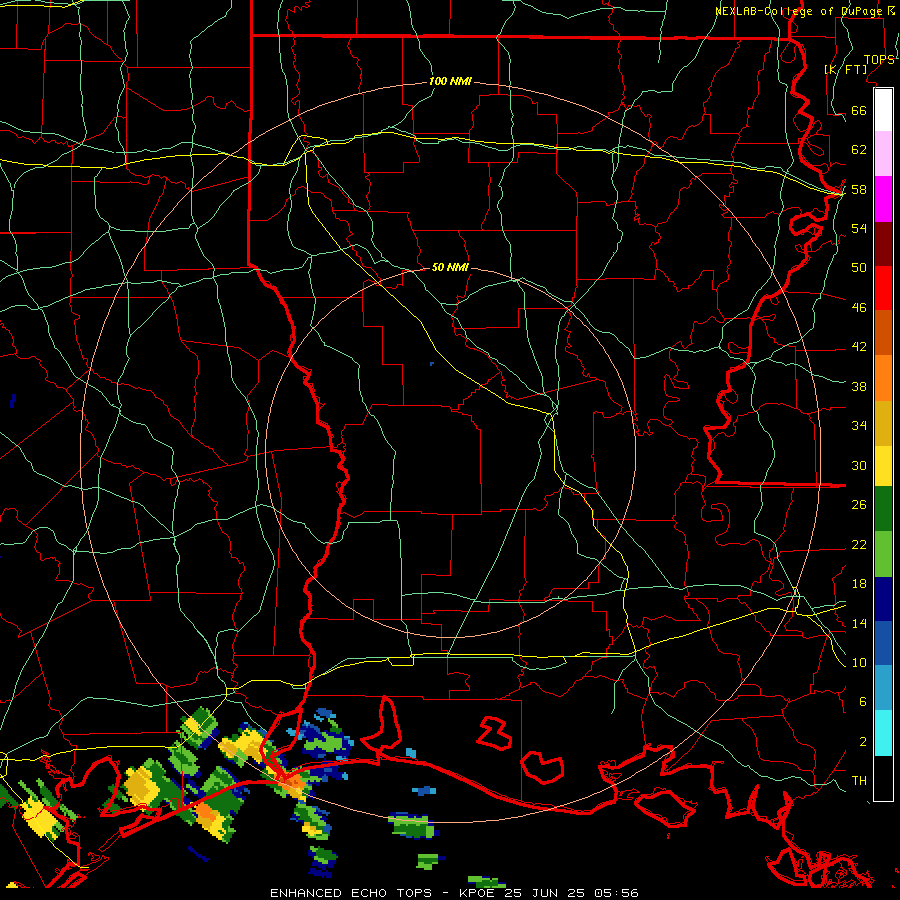900x900 pixels.
Task: Click the legend value "42"
Action: coord(859,346)
